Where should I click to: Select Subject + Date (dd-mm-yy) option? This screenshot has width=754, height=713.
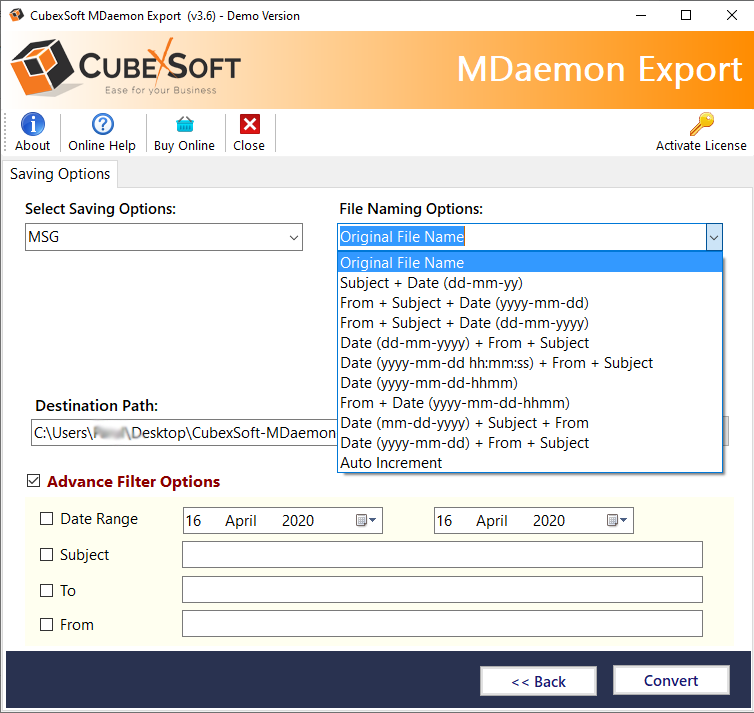click(x=431, y=283)
